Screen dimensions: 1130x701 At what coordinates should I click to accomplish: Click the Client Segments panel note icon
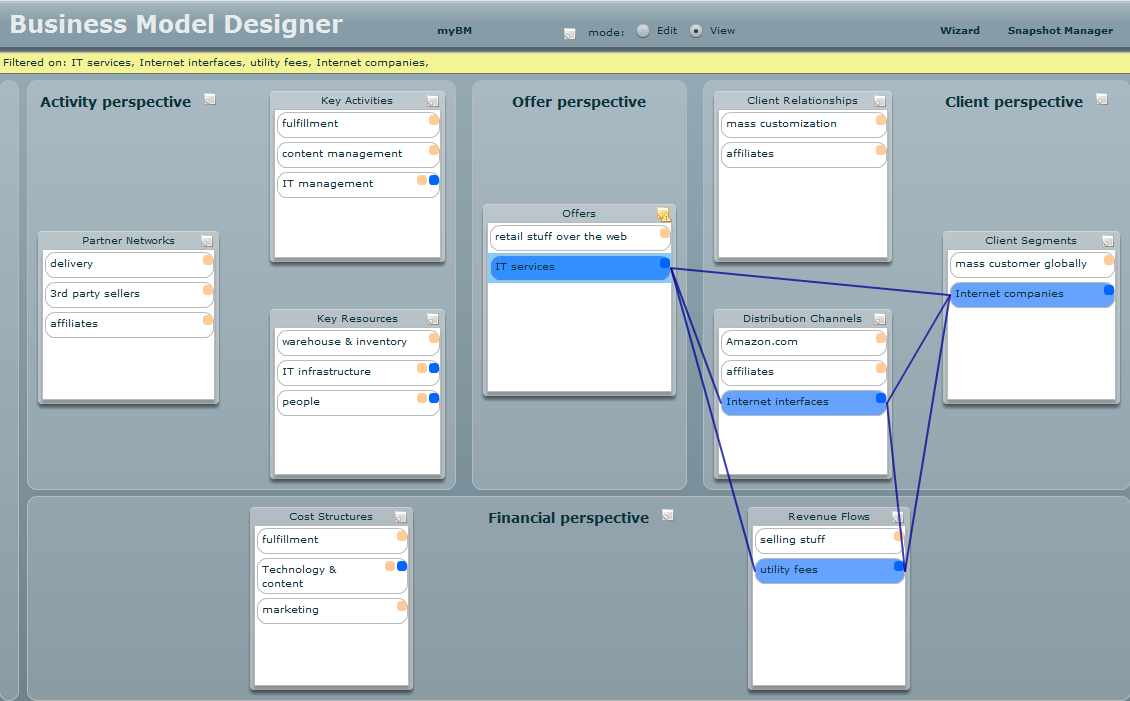point(1108,241)
